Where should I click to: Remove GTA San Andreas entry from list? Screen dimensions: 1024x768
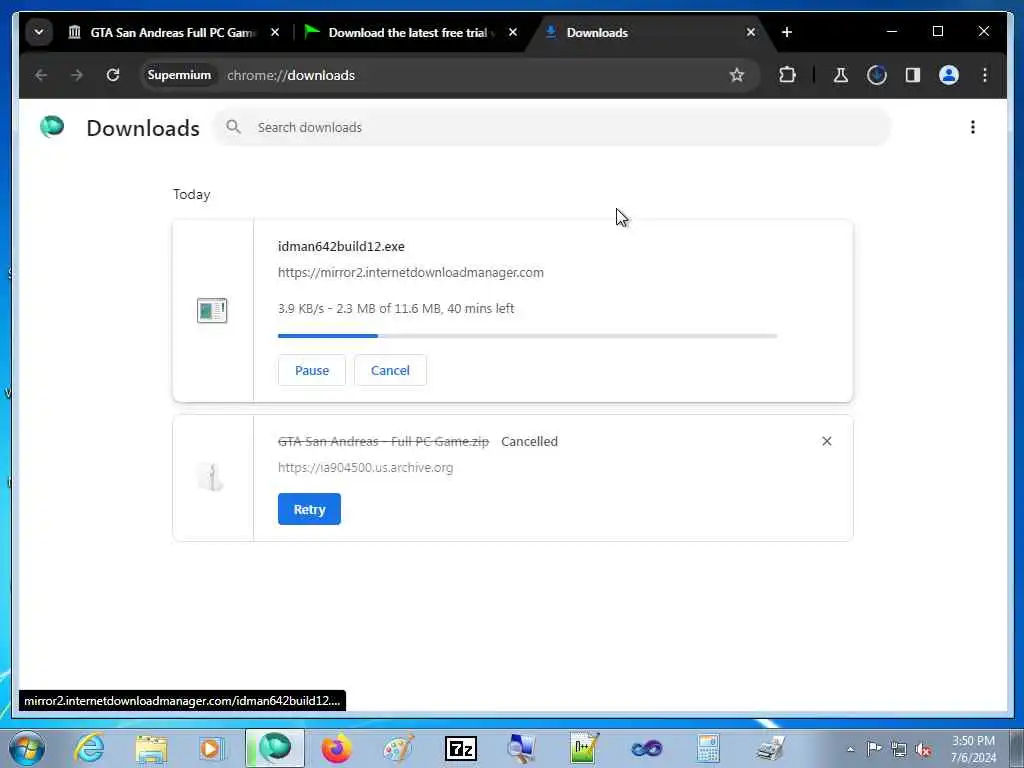click(827, 441)
